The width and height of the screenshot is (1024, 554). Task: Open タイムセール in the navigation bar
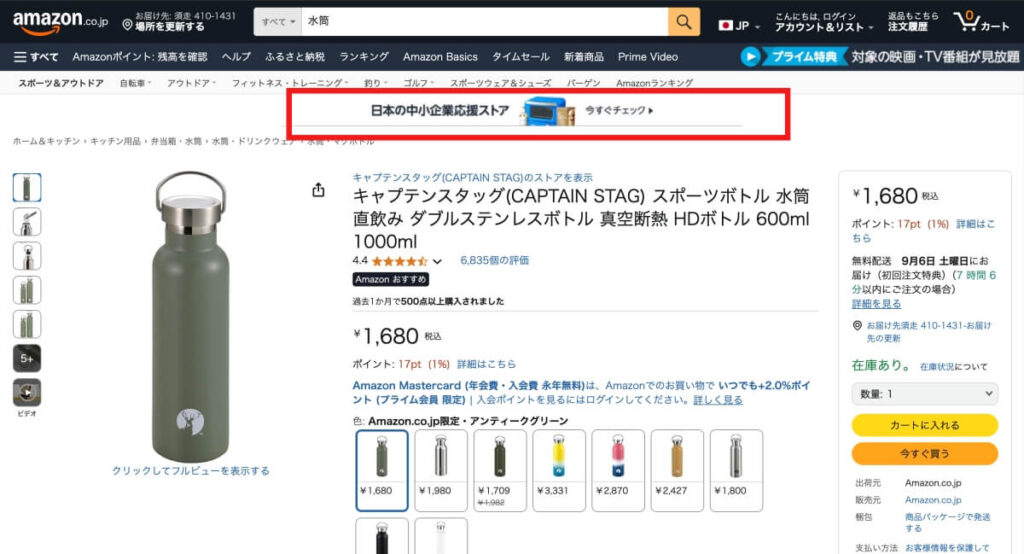(520, 57)
